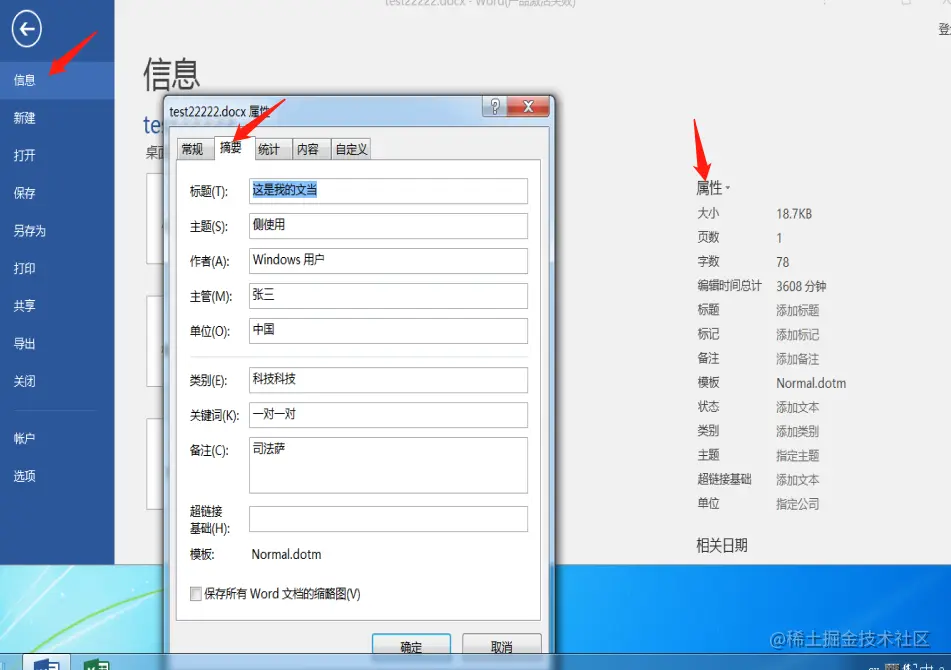Expand the 属性 properties dropdown
This screenshot has height=670, width=951.
[713, 188]
